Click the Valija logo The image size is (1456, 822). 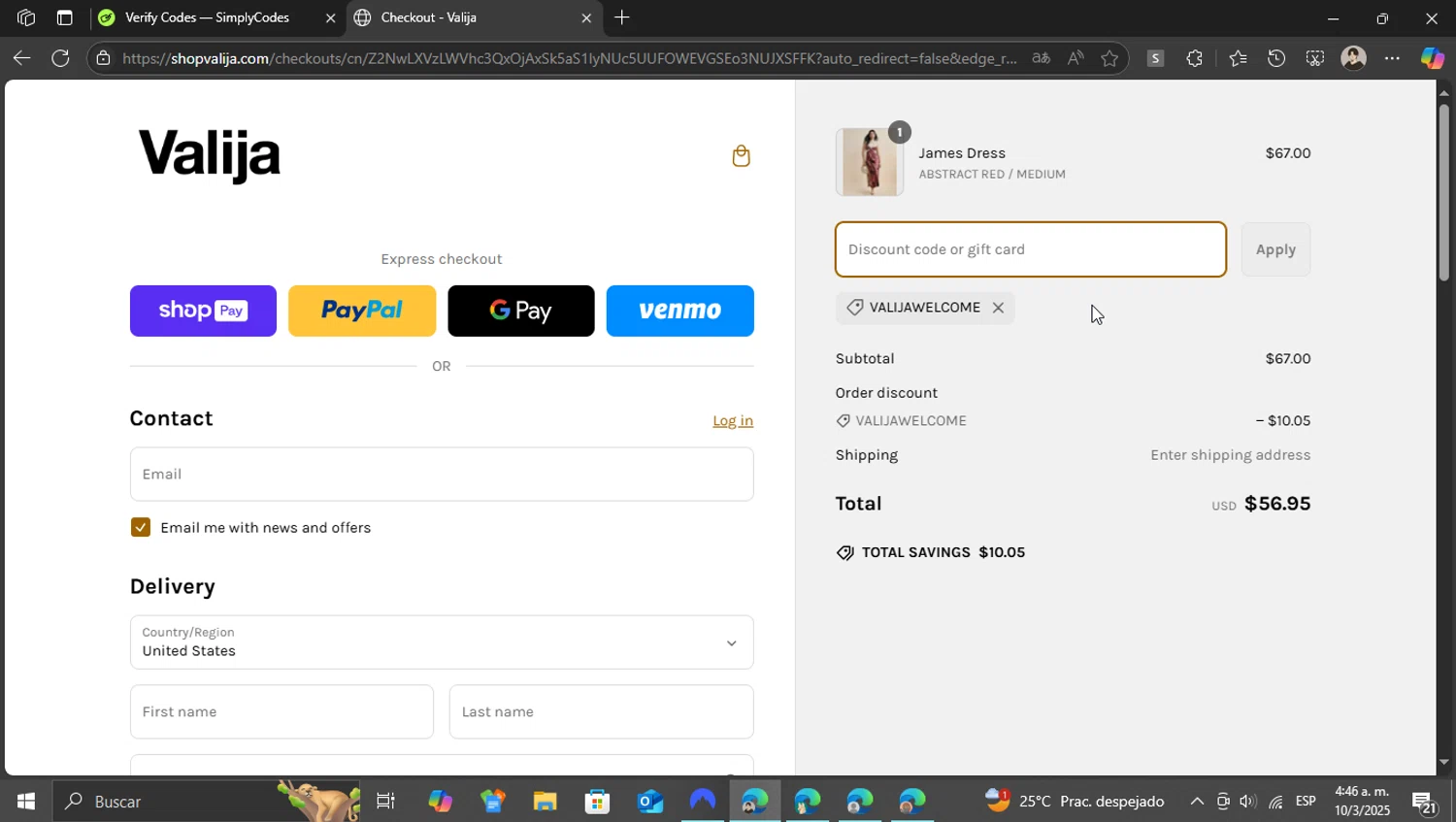point(210,155)
